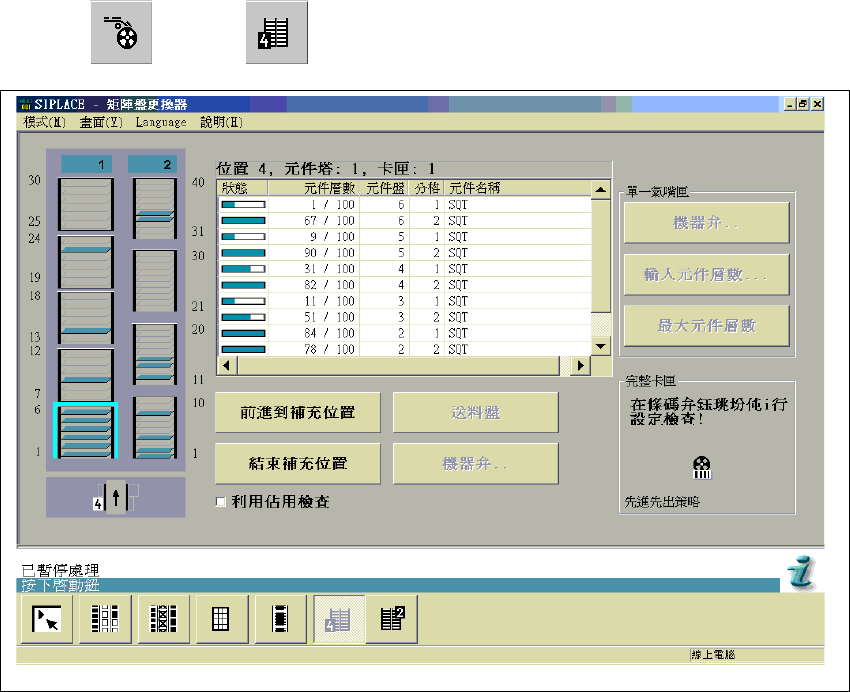Select magazine 1-10 in tower 2
The height and width of the screenshot is (692, 850).
tap(155, 428)
